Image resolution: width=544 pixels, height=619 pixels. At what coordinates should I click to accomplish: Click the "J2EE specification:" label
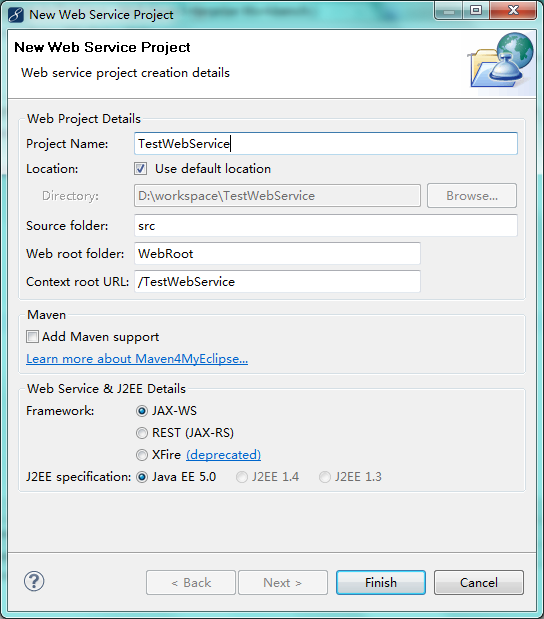[79, 477]
